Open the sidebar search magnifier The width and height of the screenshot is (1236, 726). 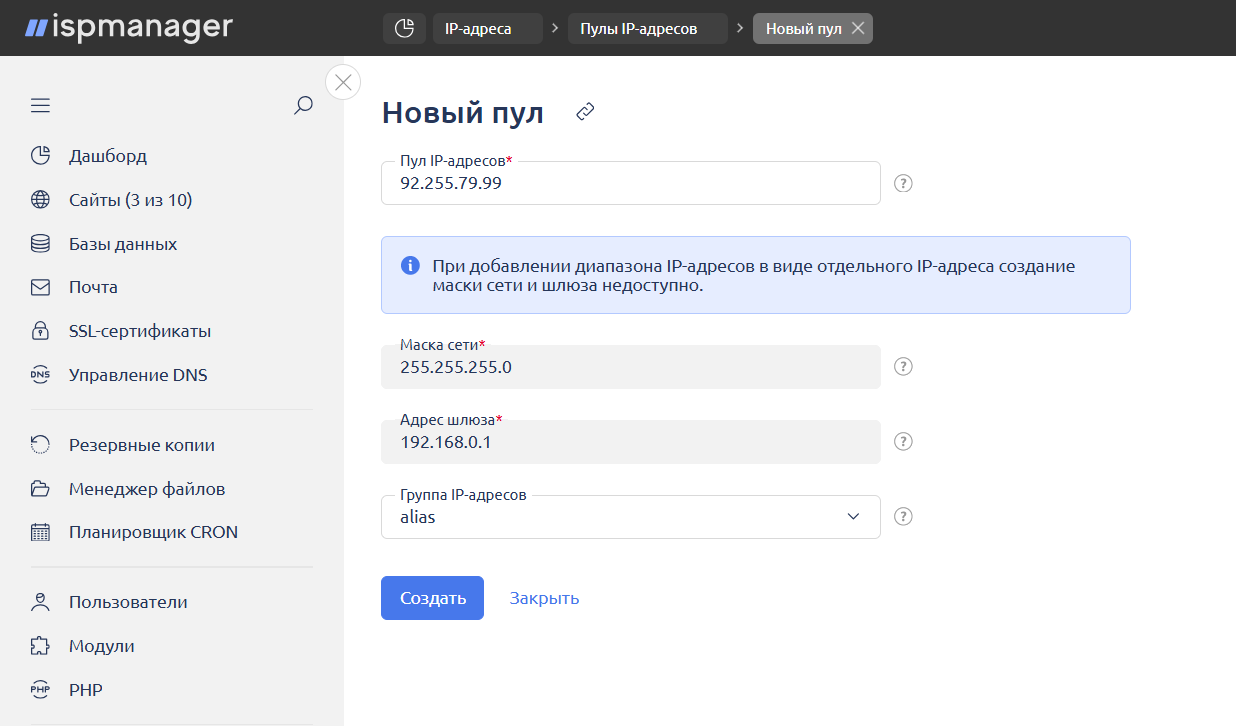pyautogui.click(x=303, y=106)
